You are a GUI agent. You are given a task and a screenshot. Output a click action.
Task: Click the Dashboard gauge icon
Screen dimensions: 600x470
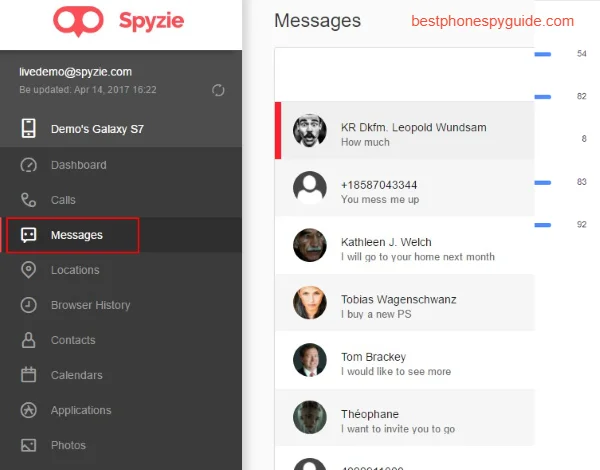(29, 165)
